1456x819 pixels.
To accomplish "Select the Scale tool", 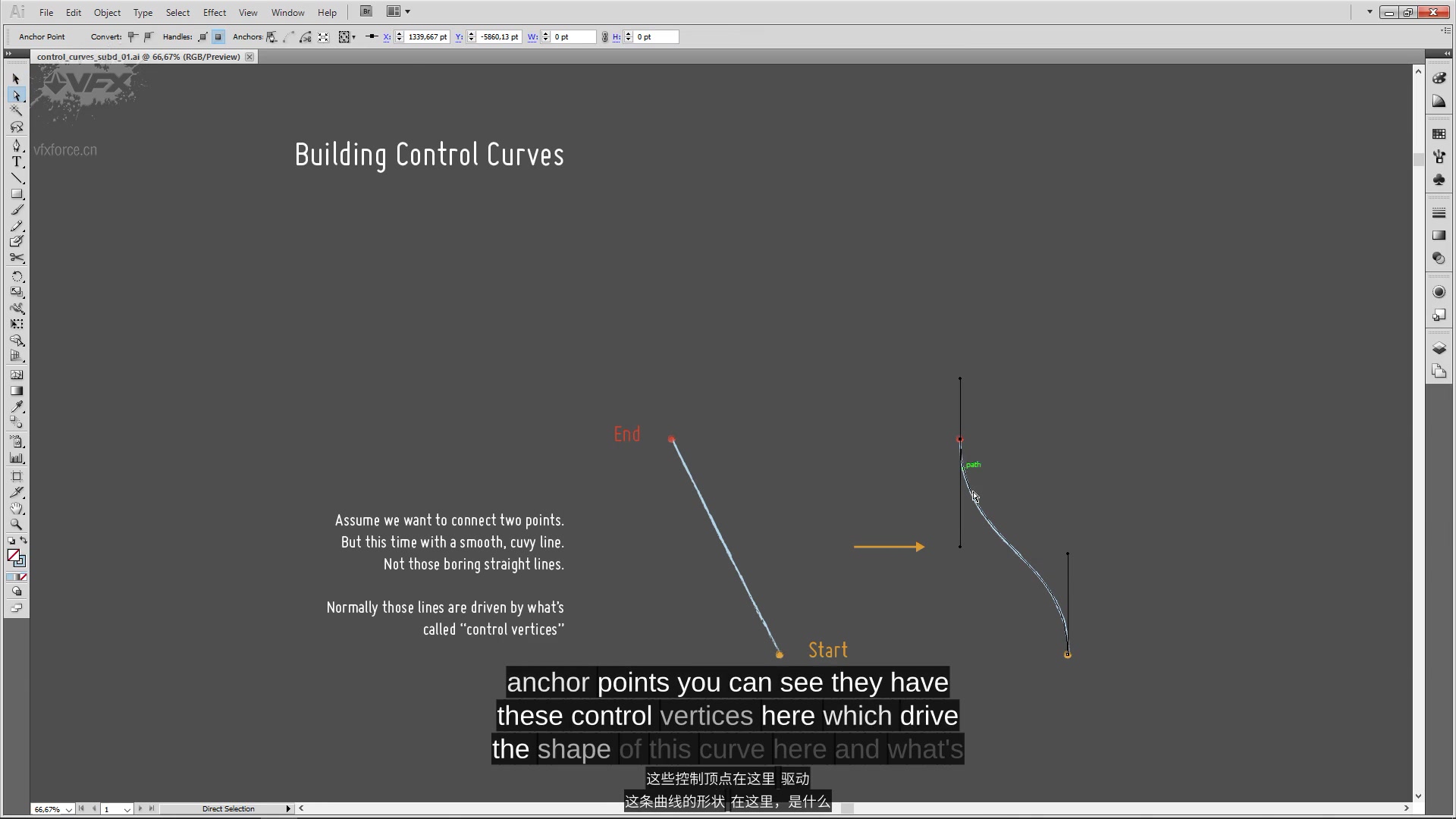I will click(x=16, y=292).
